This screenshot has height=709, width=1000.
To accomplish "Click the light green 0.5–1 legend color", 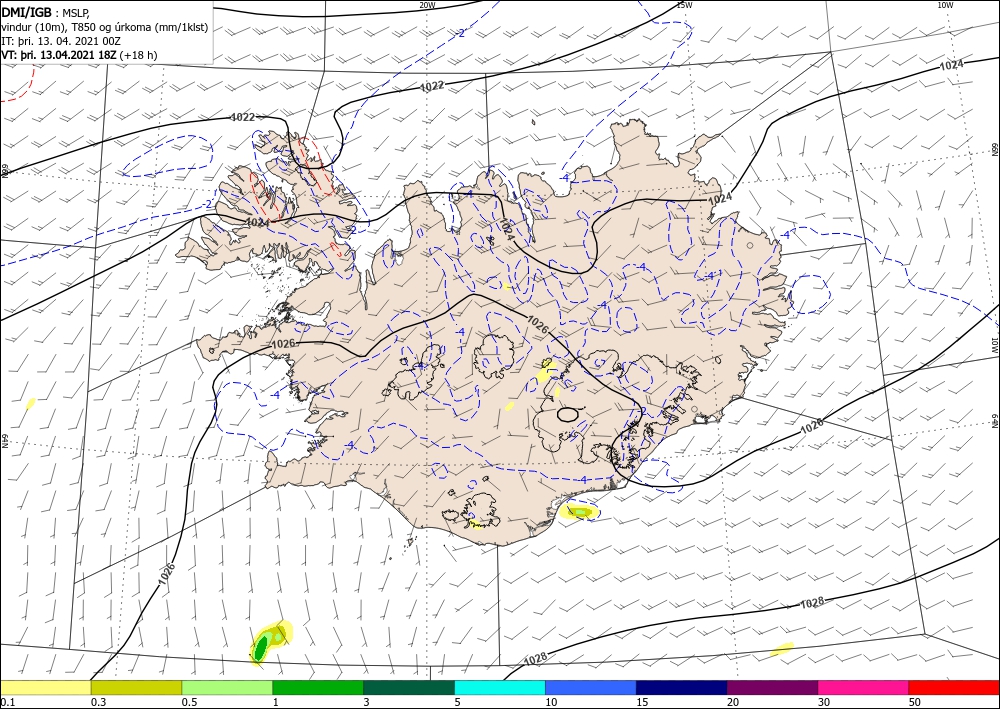I will pos(227,687).
